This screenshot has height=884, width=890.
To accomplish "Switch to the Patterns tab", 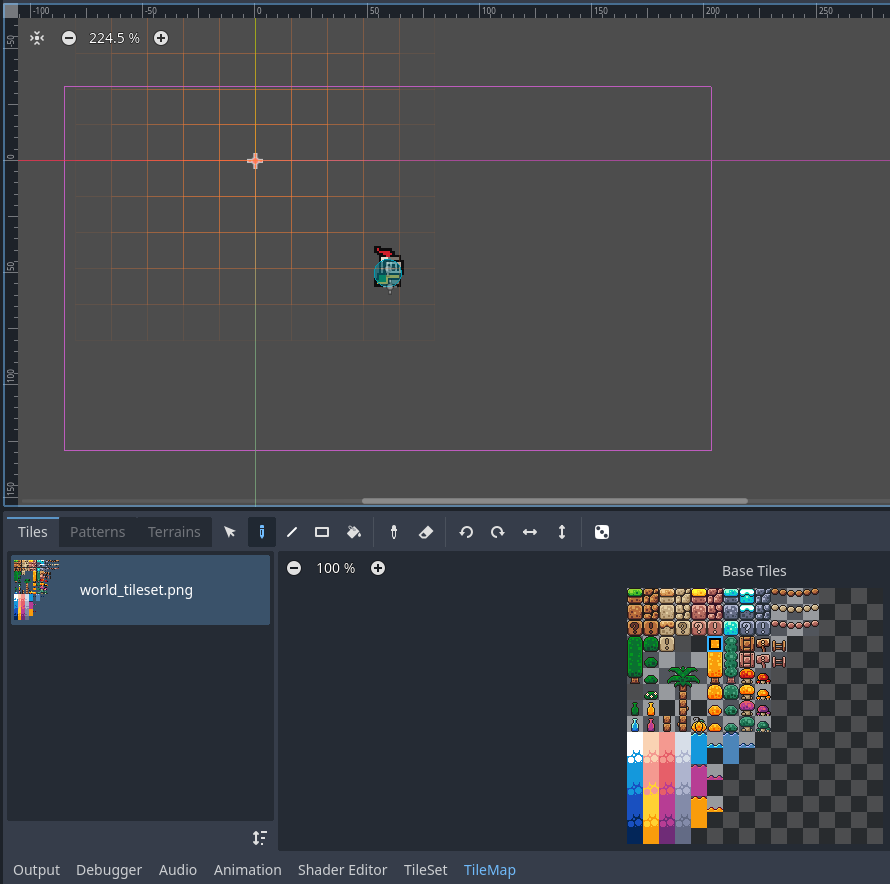I will pyautogui.click(x=97, y=532).
